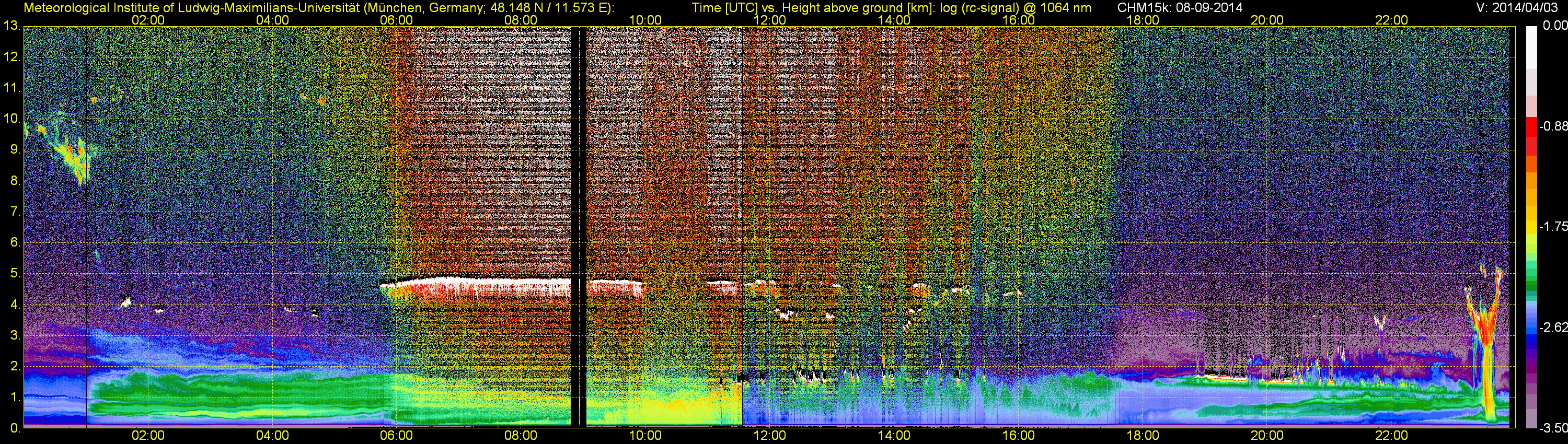Click the 1 km height axis label
The width and height of the screenshot is (1568, 444).
[15, 398]
